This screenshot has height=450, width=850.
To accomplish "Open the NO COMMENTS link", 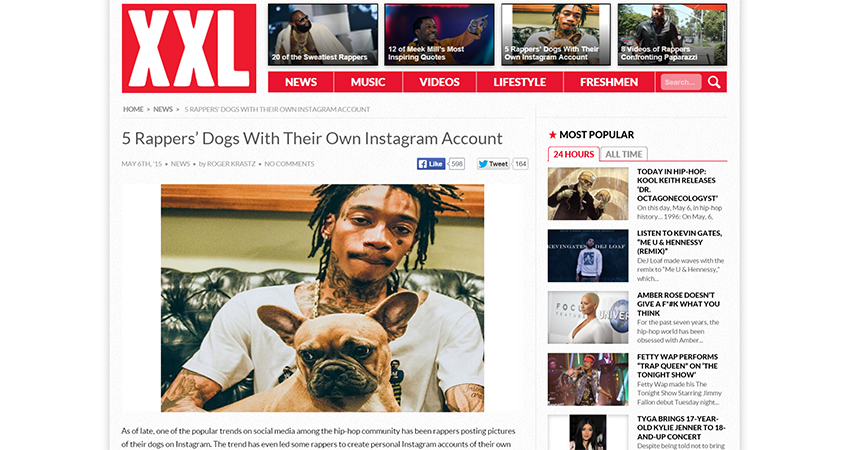I will coord(289,164).
